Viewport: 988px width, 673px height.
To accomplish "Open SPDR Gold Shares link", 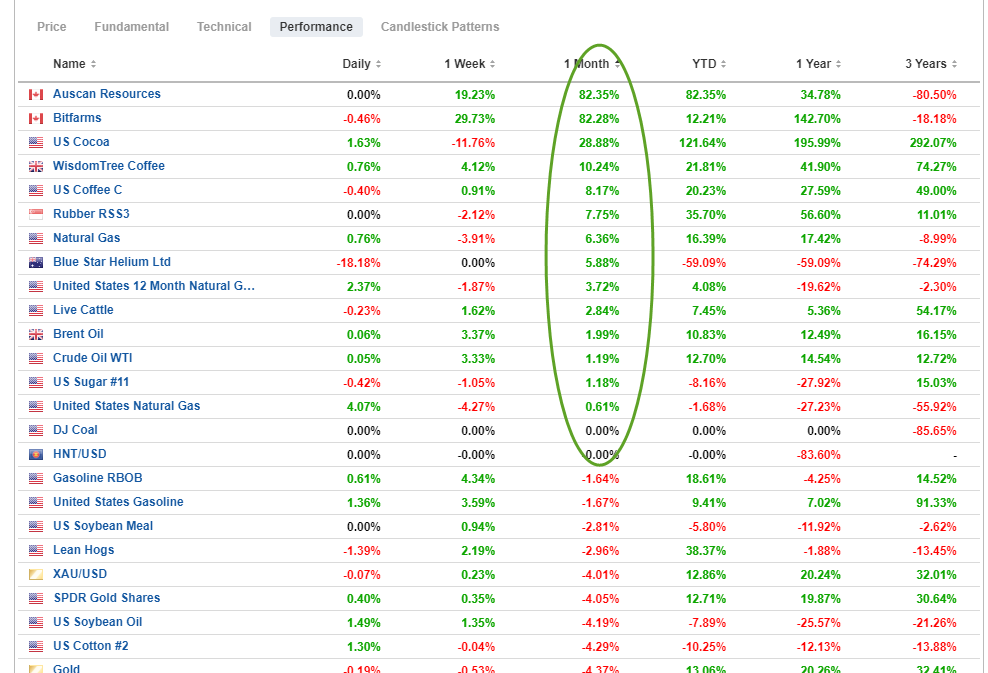I will tap(107, 597).
